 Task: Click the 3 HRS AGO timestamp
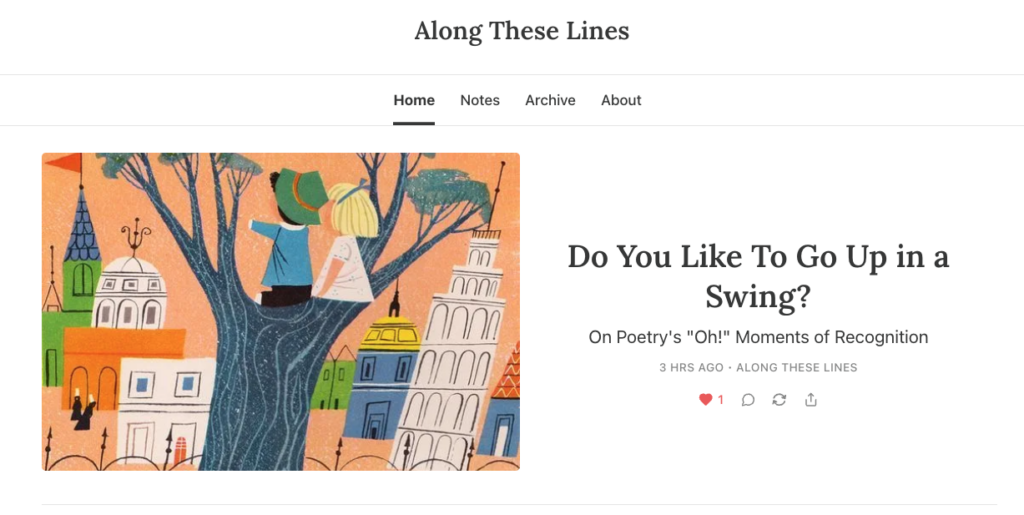tap(691, 368)
